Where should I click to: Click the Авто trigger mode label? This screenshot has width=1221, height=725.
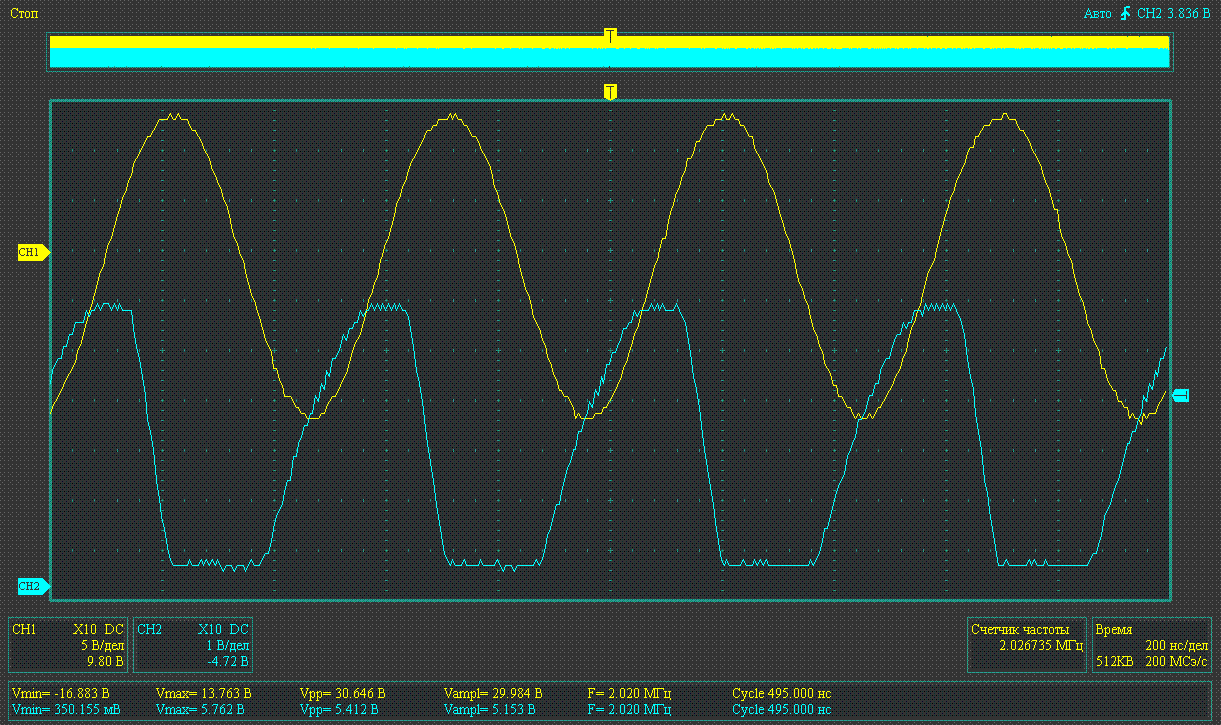1098,14
